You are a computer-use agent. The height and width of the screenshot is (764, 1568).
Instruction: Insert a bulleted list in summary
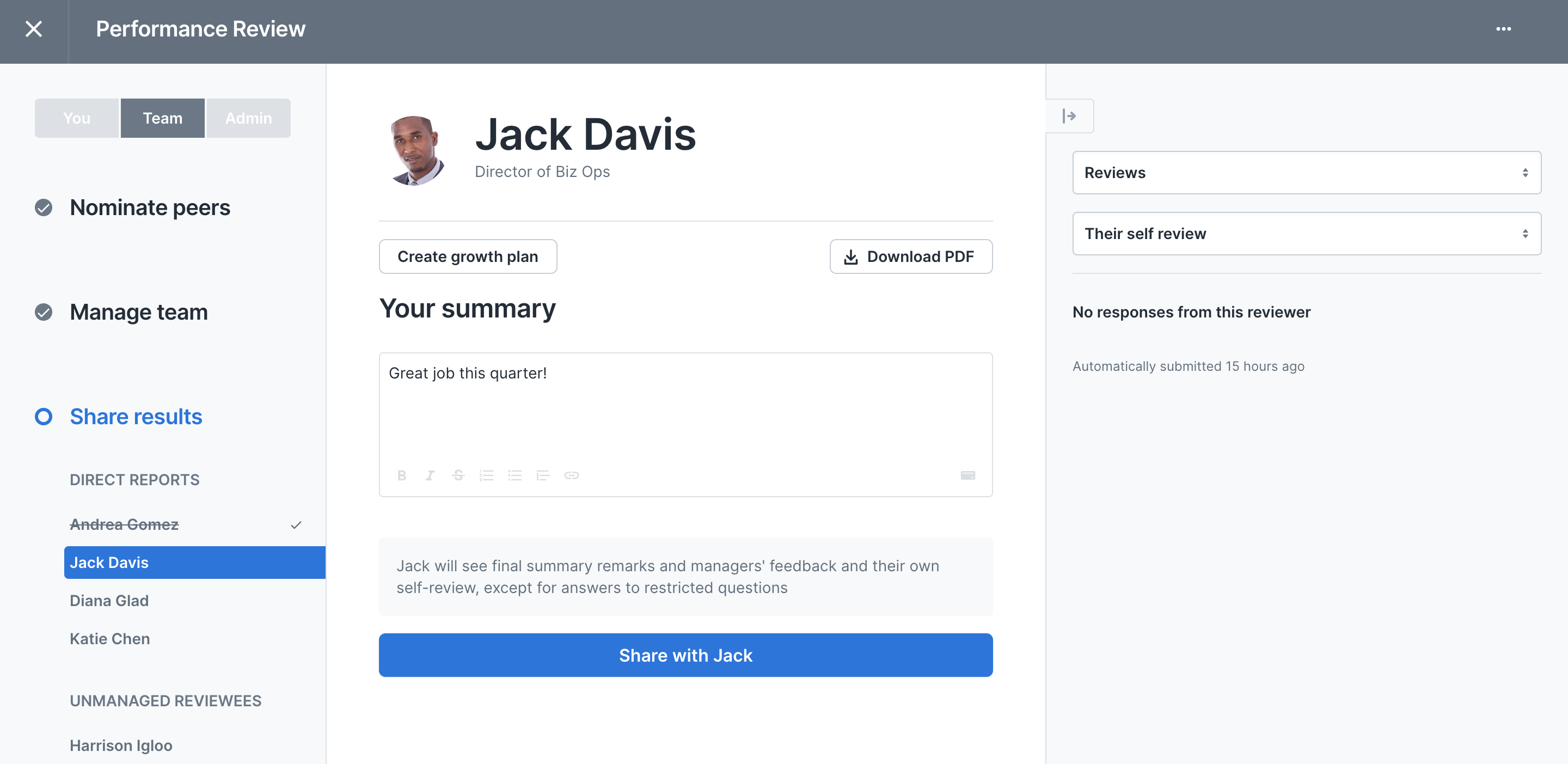pyautogui.click(x=515, y=475)
